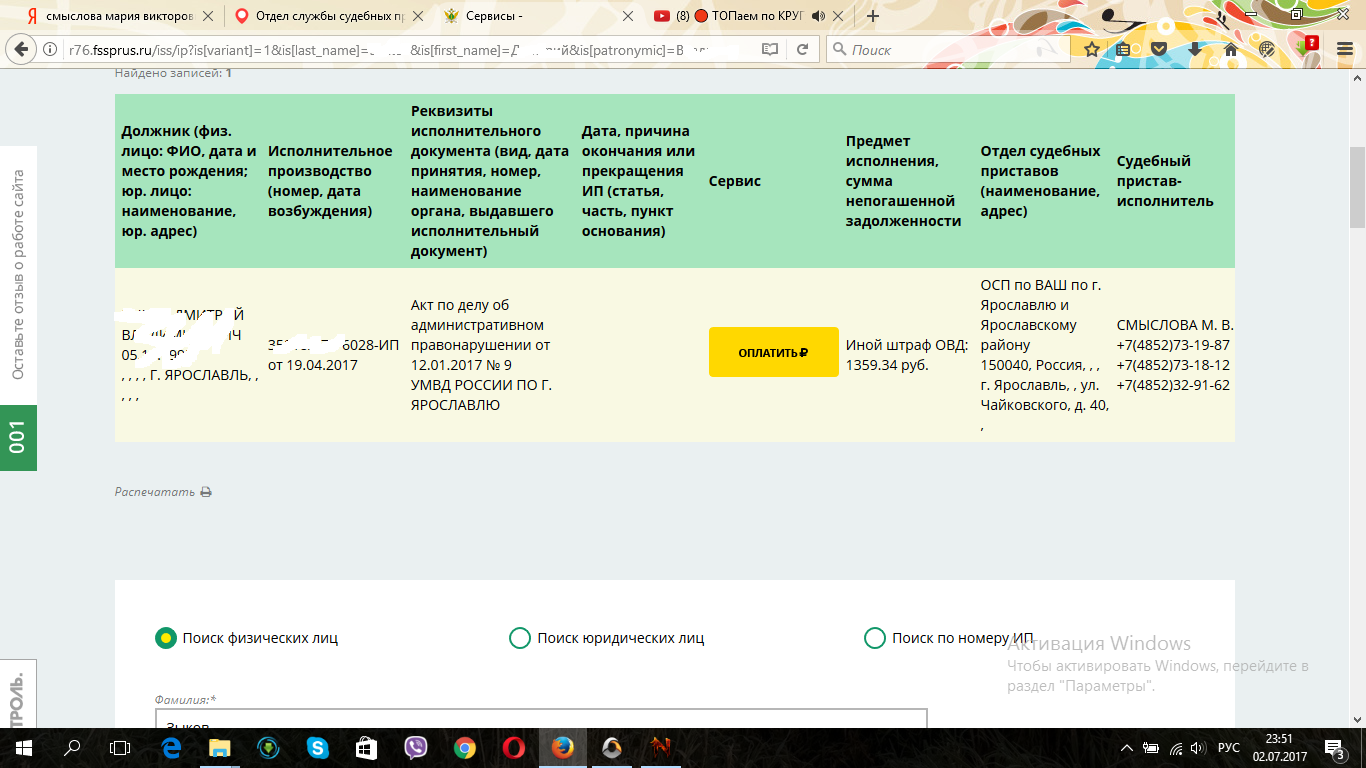Open a new browser tab
1366x768 pixels.
[x=873, y=16]
